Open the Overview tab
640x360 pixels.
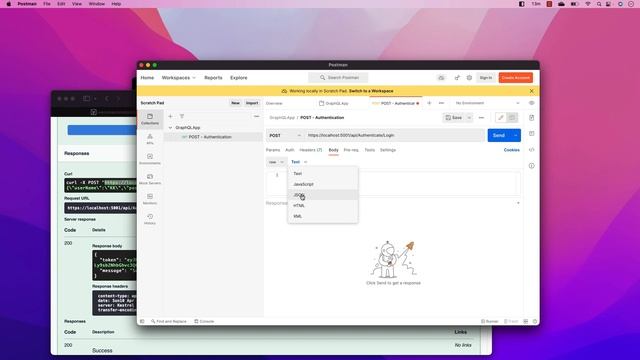click(274, 103)
